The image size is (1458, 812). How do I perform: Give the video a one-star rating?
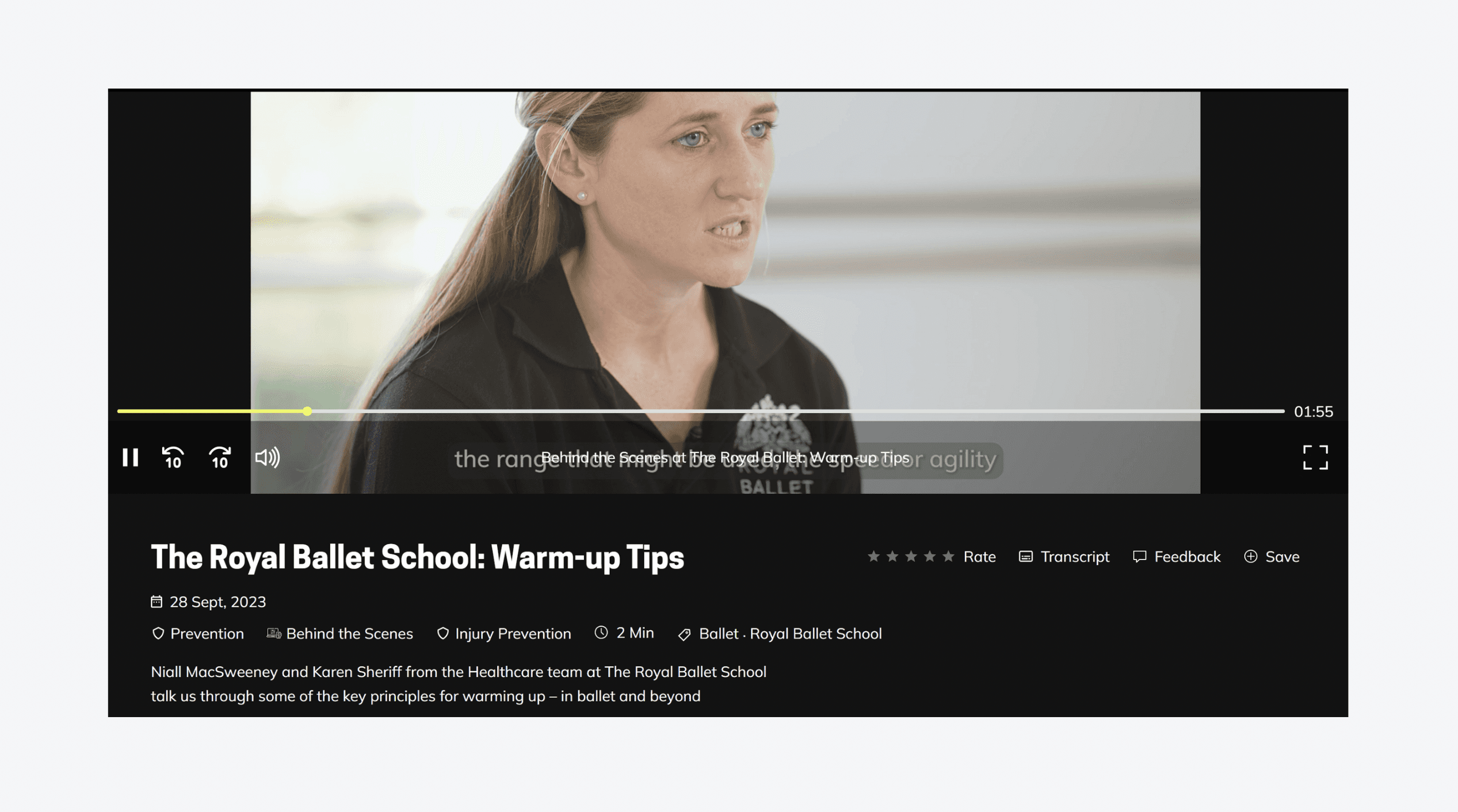873,556
